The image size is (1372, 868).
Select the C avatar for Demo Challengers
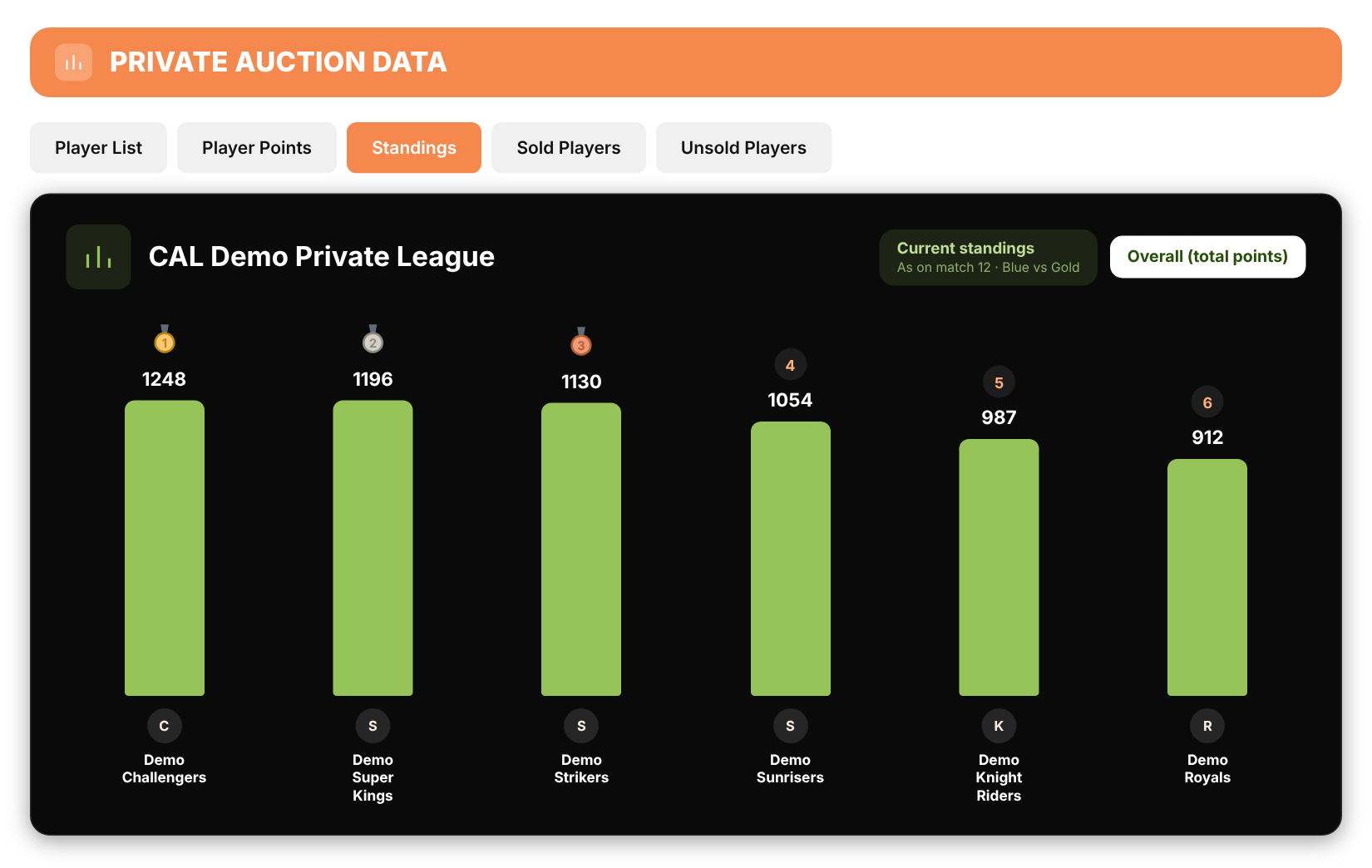tap(165, 726)
